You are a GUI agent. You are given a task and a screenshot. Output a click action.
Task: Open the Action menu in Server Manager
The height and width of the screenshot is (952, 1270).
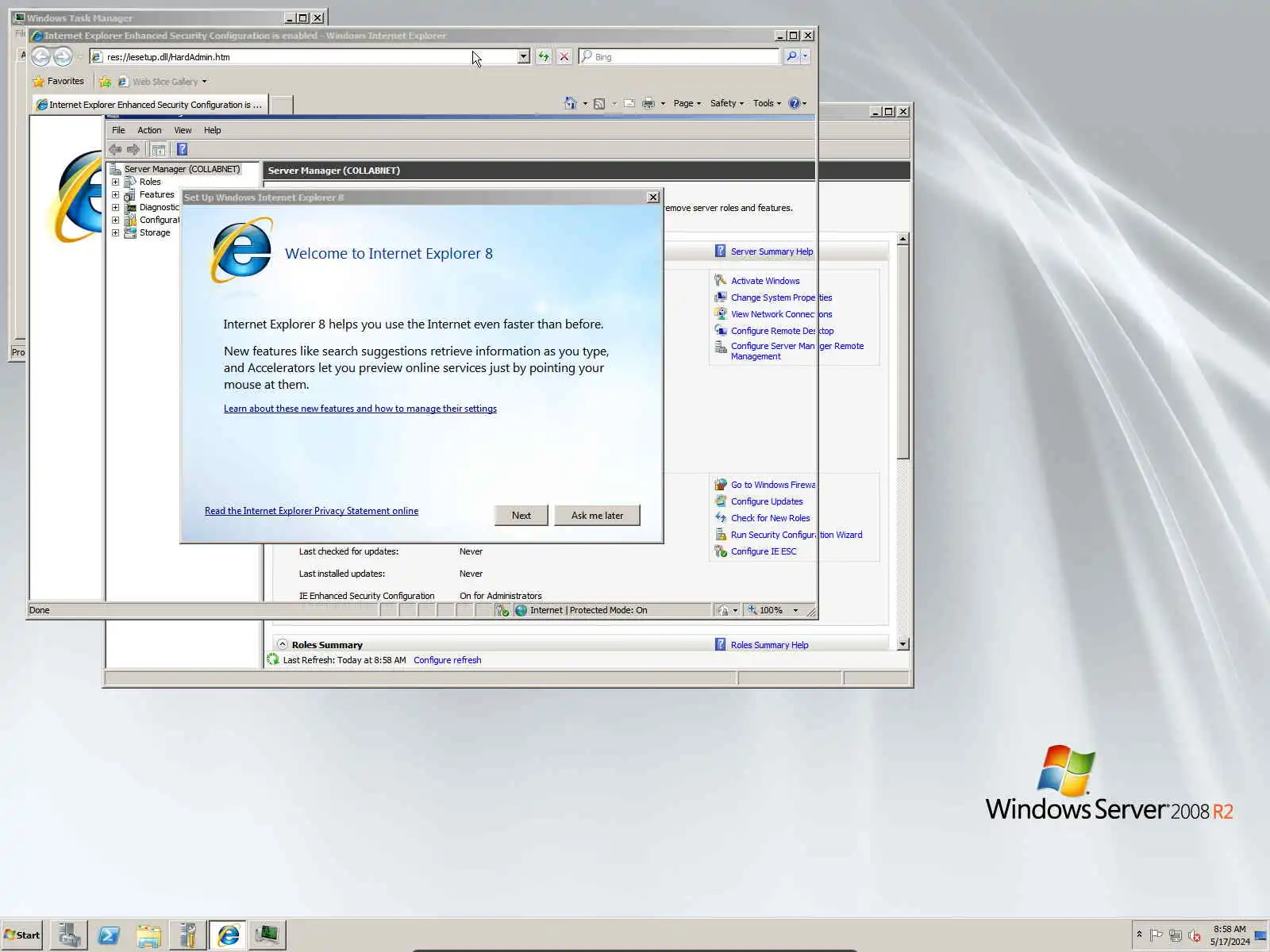tap(149, 130)
